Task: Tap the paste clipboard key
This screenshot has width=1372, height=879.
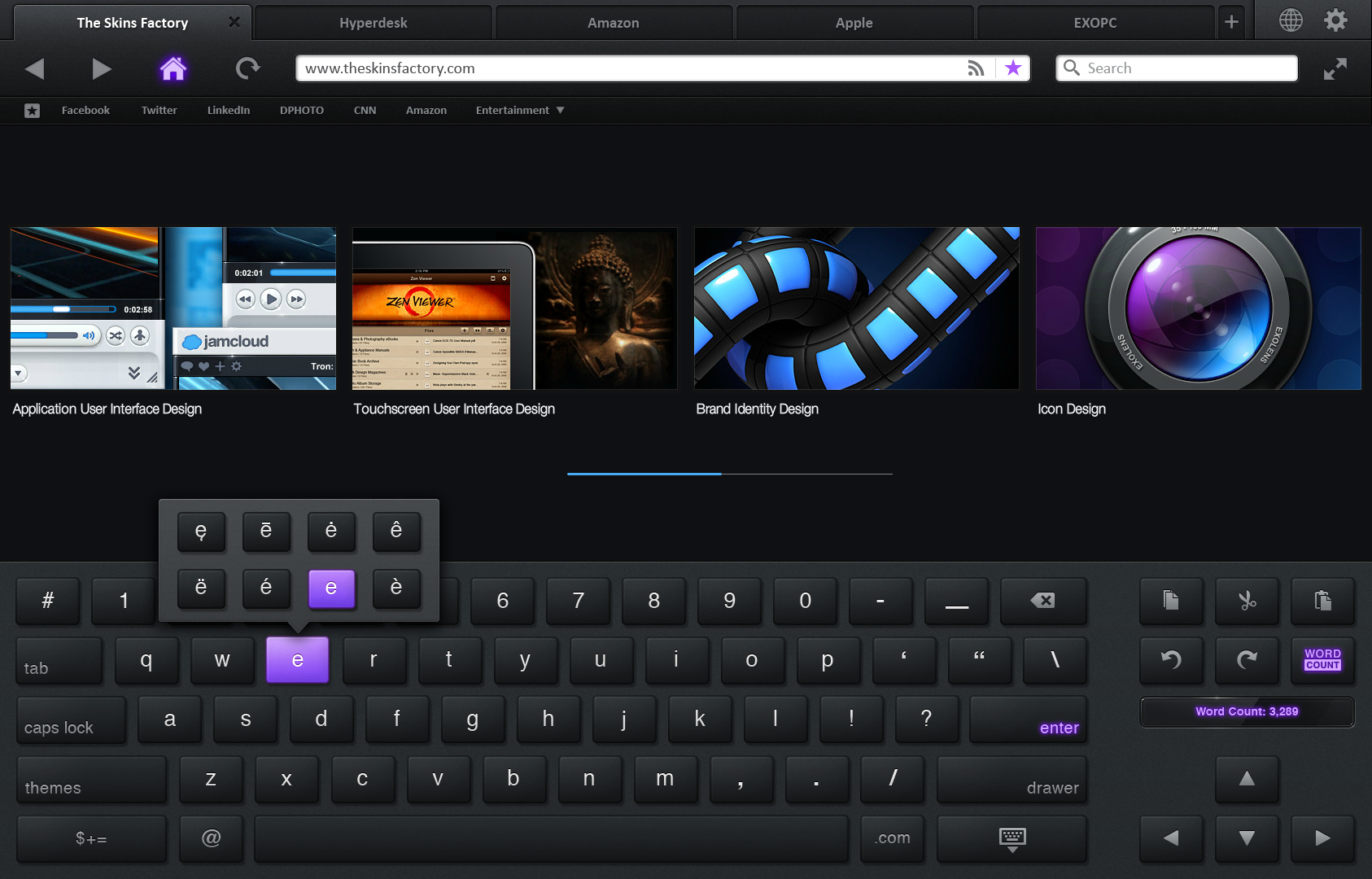Action: 1323,601
